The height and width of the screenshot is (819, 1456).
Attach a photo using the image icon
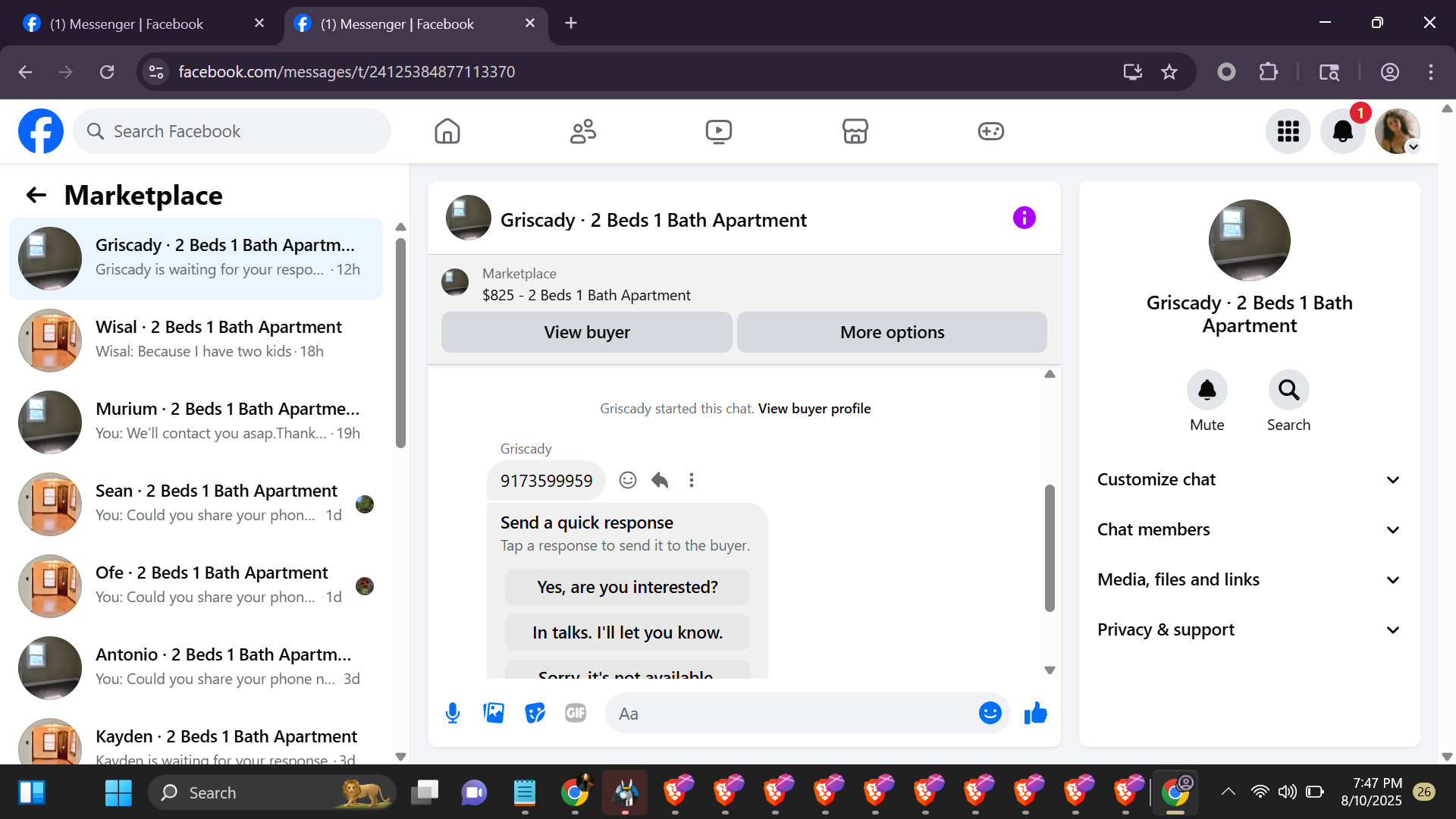(494, 713)
